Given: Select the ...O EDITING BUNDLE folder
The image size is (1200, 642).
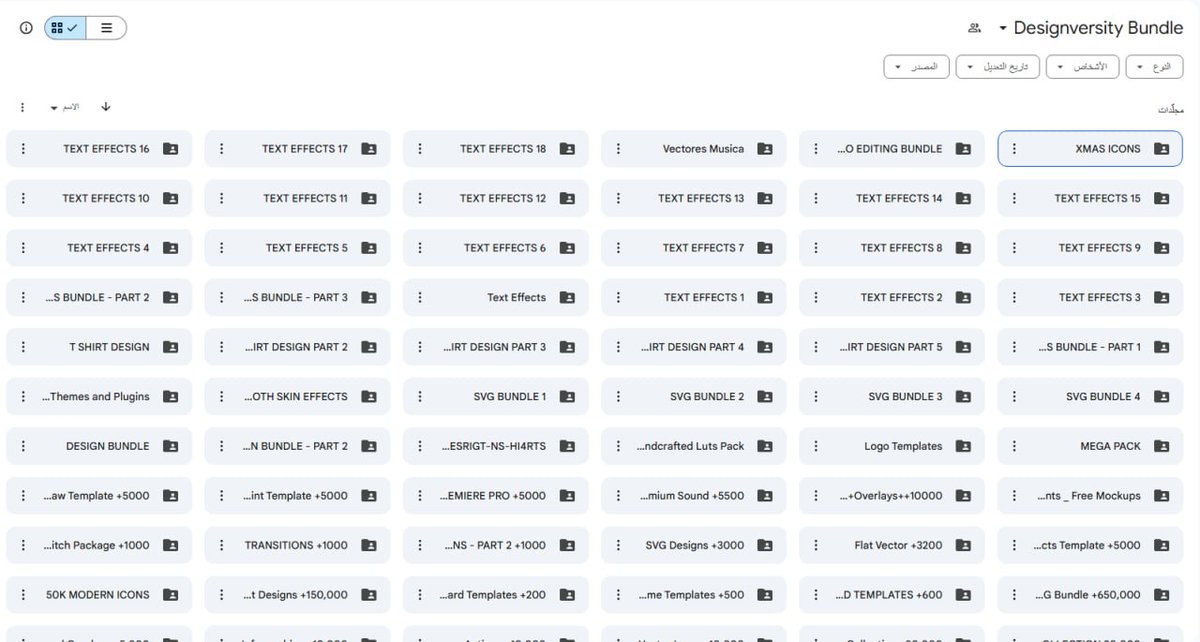Looking at the screenshot, I should [x=892, y=149].
